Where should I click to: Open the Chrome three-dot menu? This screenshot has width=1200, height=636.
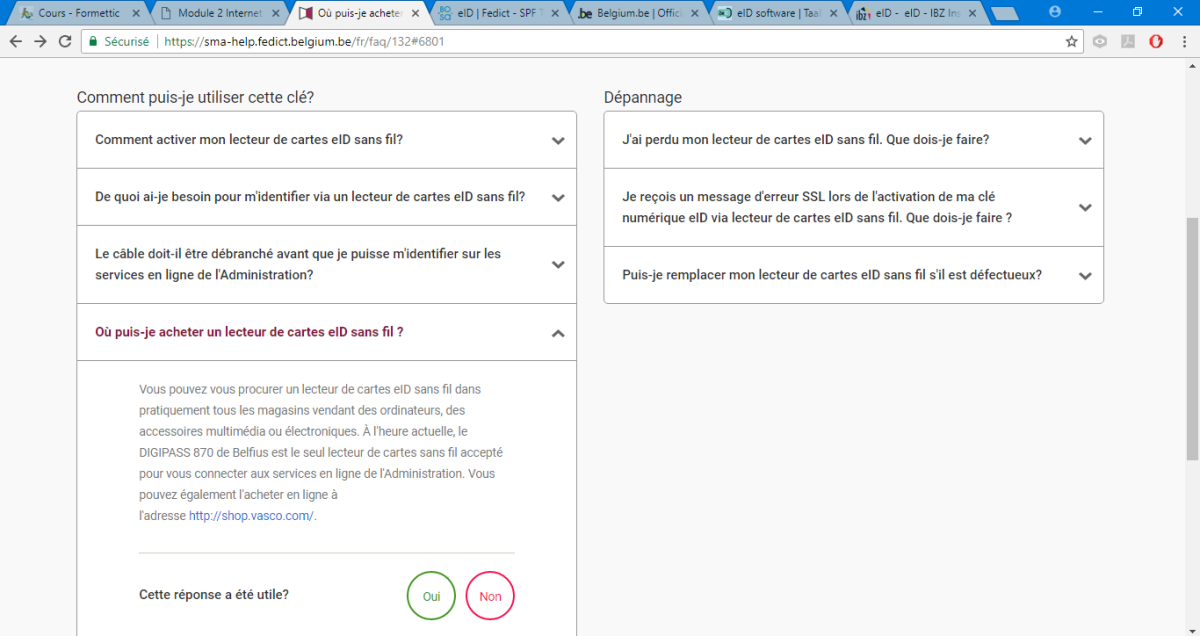1184,42
